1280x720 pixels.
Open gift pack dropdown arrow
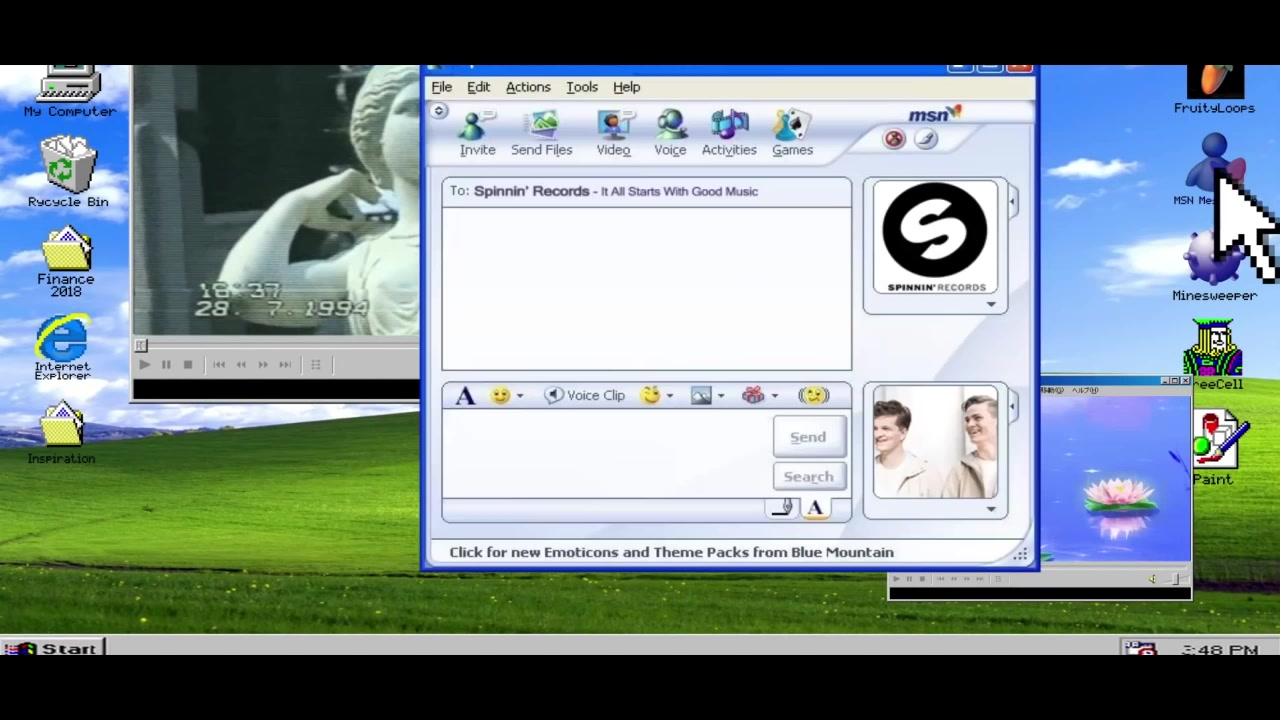[x=774, y=396]
